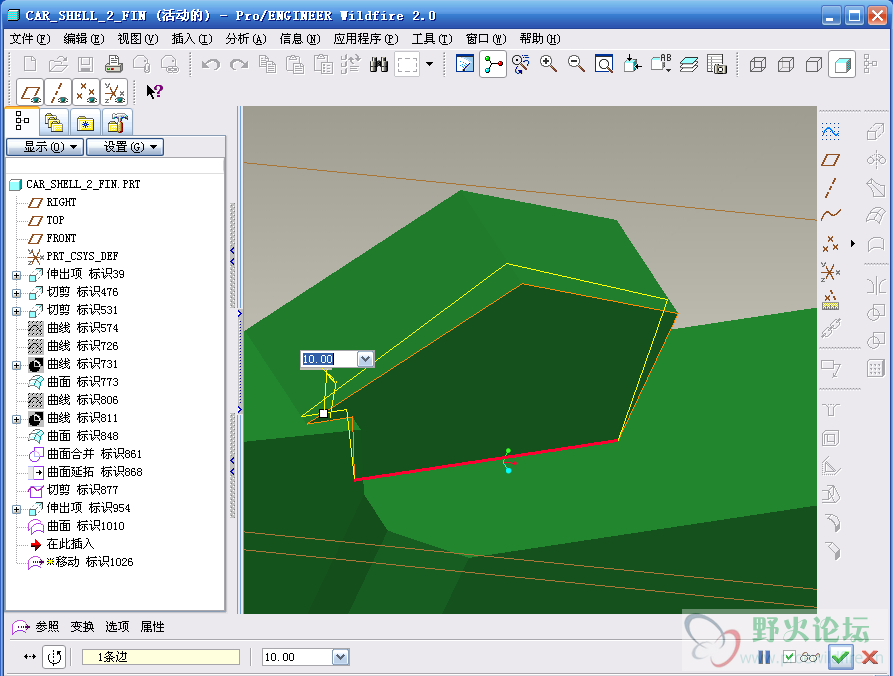This screenshot has width=893, height=676.
Task: Click the binoculars Find icon
Action: pyautogui.click(x=378, y=64)
